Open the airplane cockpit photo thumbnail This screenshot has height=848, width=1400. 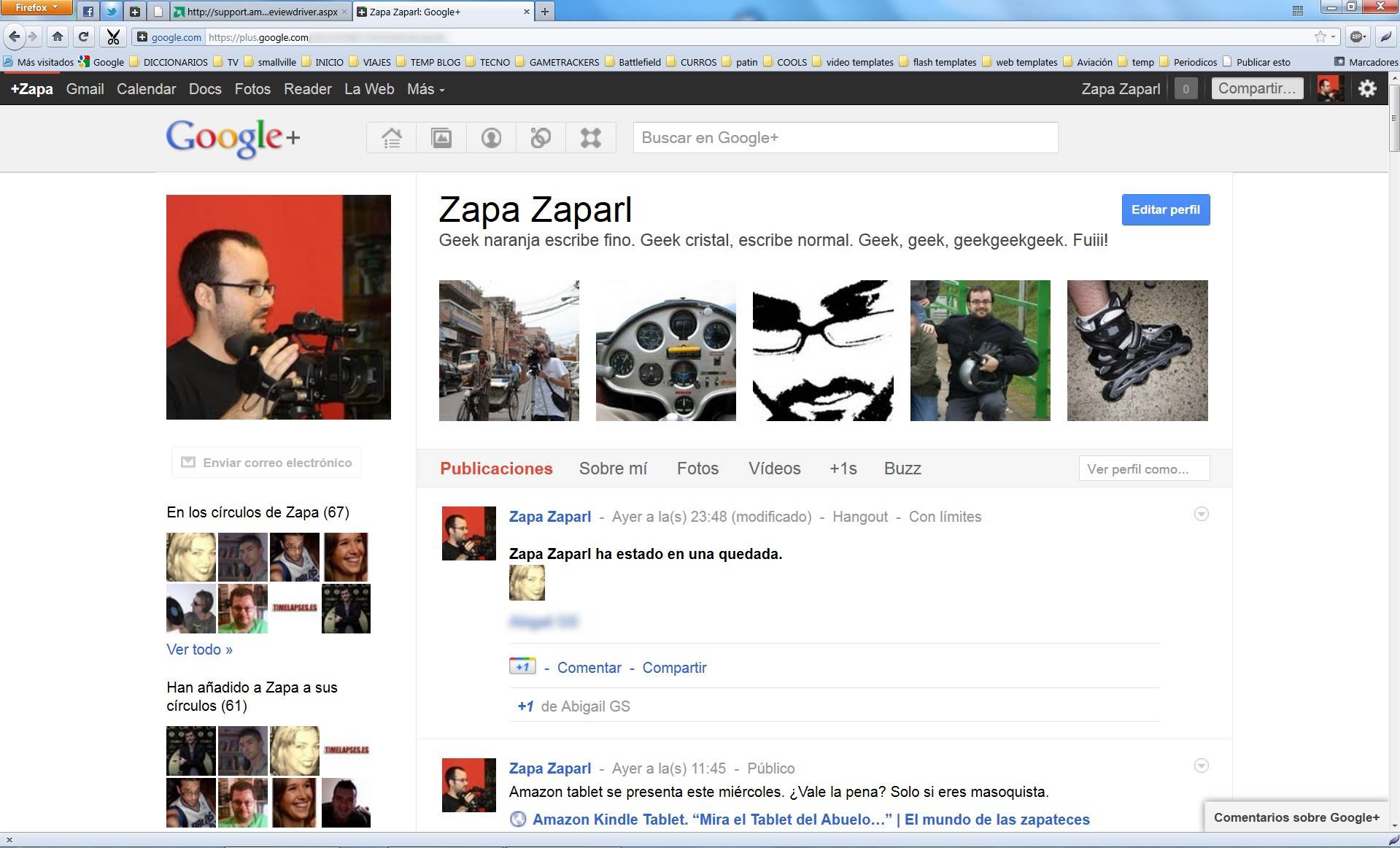click(x=665, y=350)
